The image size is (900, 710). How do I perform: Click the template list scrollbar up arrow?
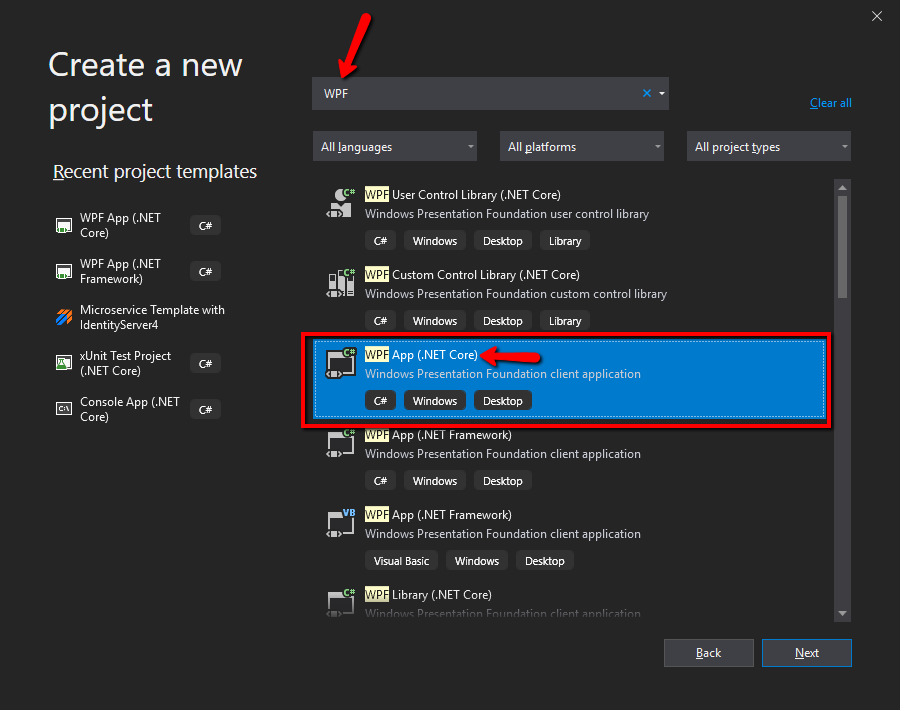[842, 187]
